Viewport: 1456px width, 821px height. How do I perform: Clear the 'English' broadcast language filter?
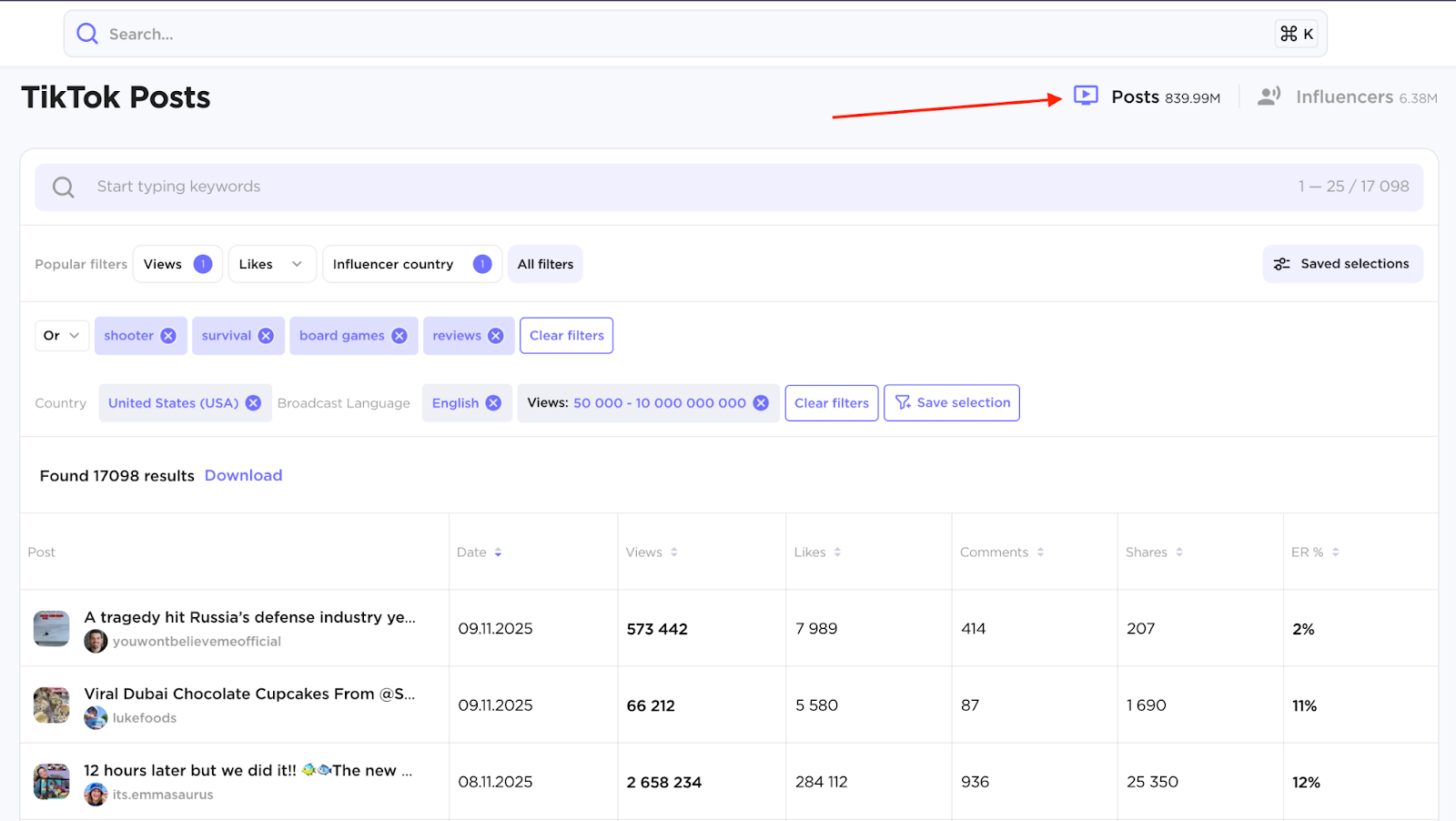pos(494,402)
